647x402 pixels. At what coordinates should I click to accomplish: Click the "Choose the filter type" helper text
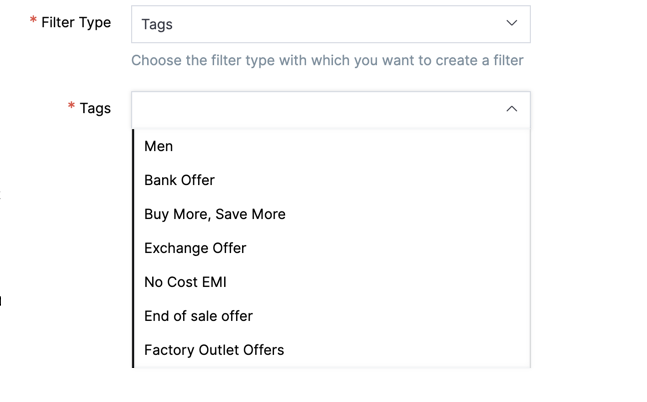327,60
